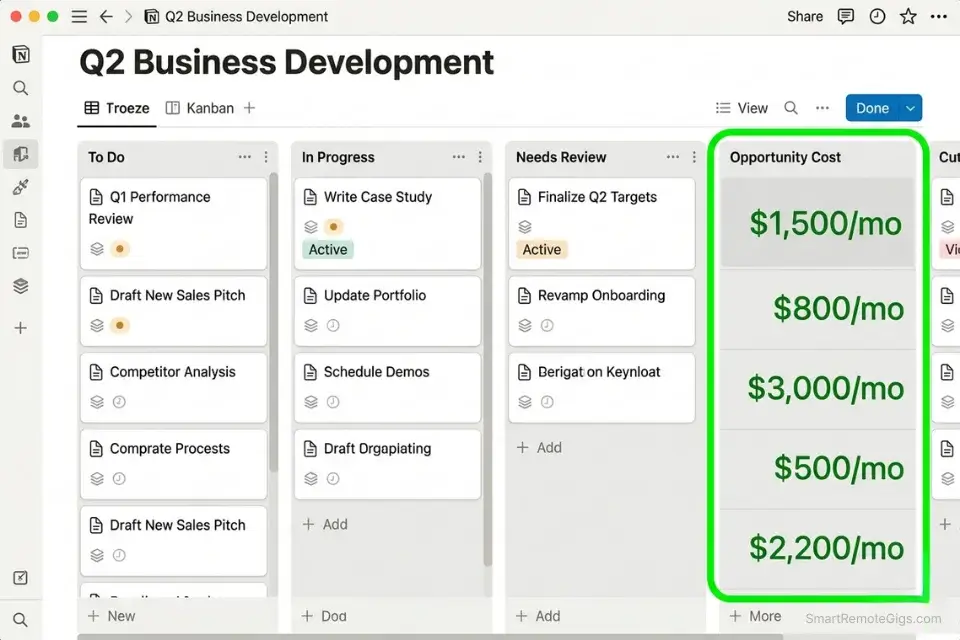Screen dimensions: 960x640
Task: Open the Comprate Procests card
Action: click(174, 464)
